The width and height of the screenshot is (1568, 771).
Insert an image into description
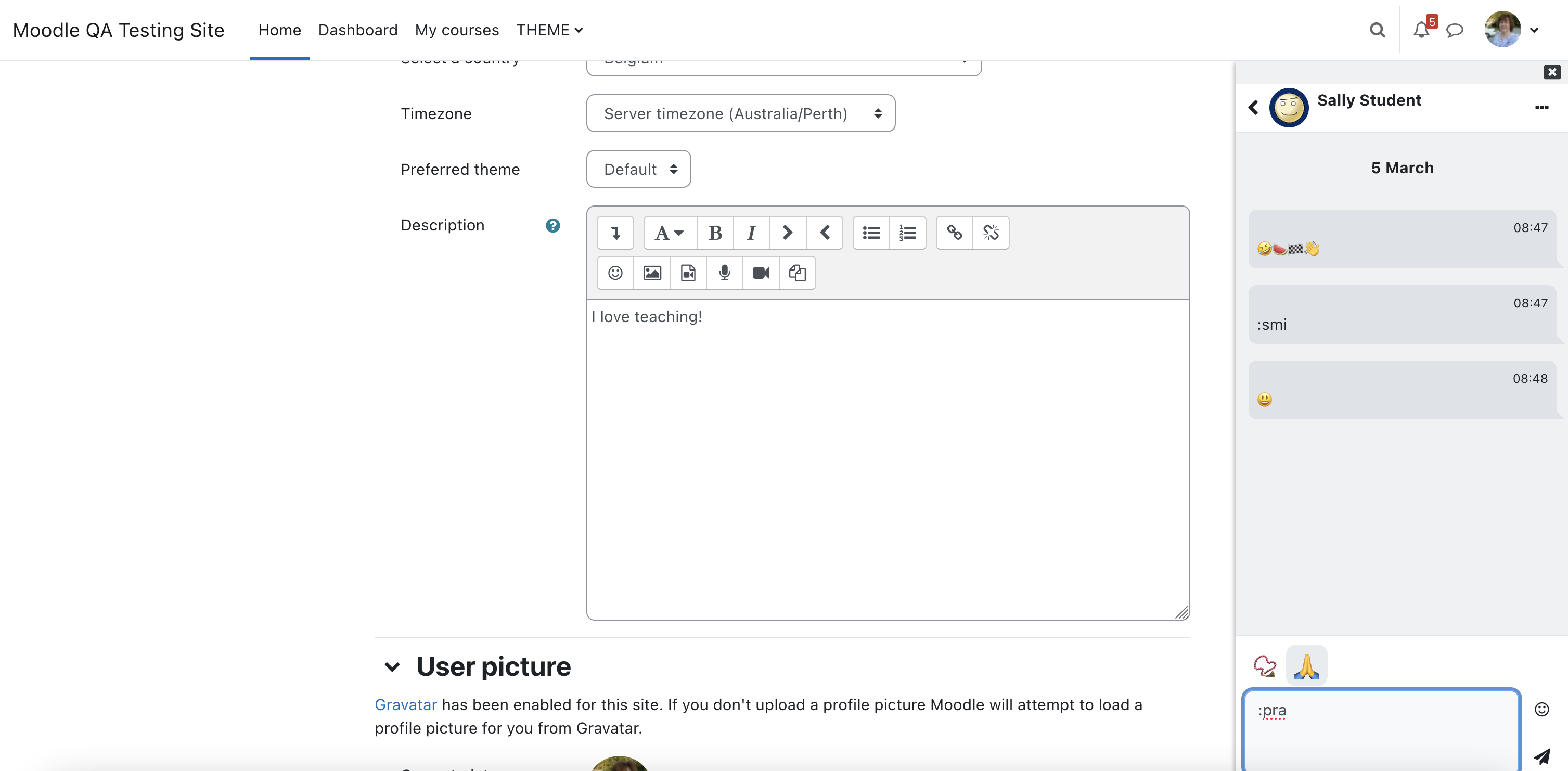tap(652, 273)
